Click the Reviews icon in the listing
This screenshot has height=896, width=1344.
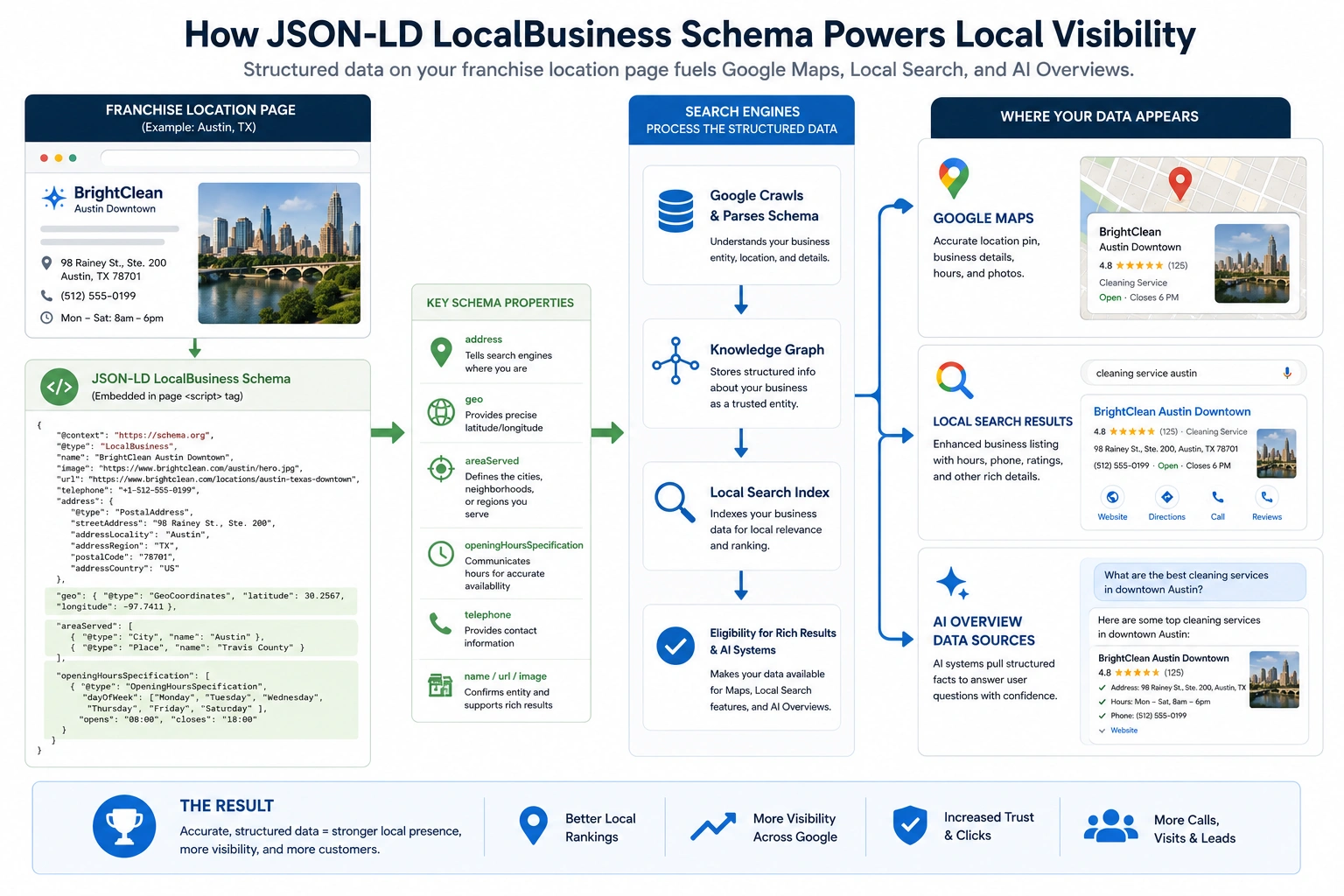[x=1267, y=497]
